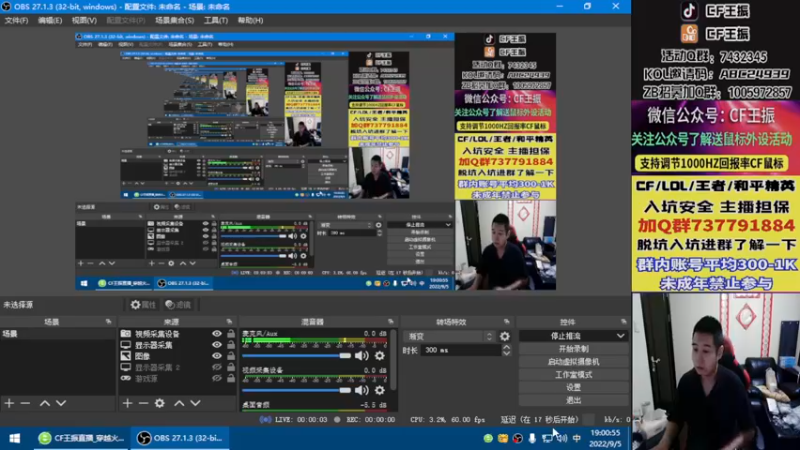Open audio settings gear for 视频采集设备 mixer channel
The image size is (800, 450).
(380, 390)
